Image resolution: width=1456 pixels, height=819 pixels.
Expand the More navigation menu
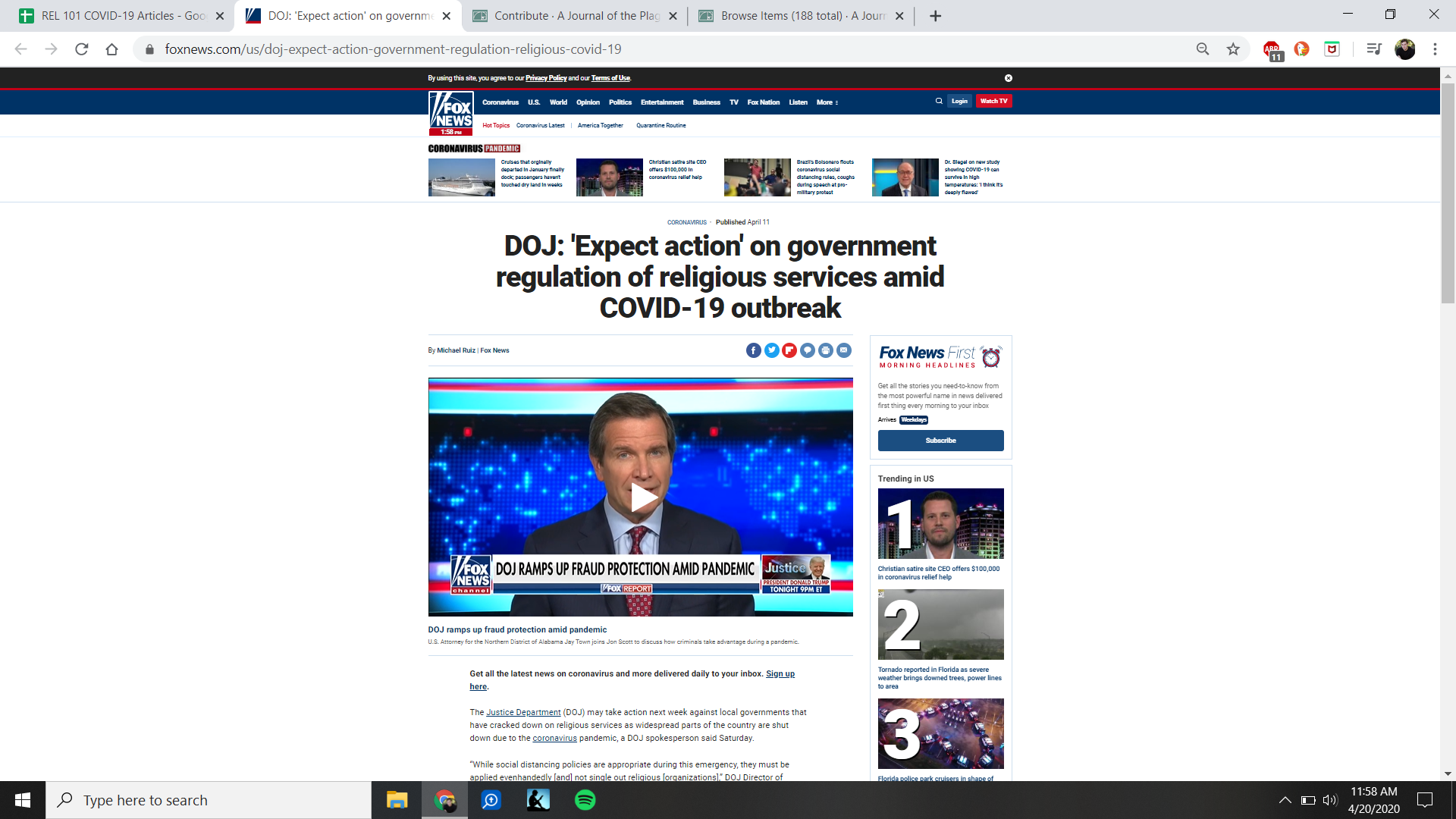(827, 102)
